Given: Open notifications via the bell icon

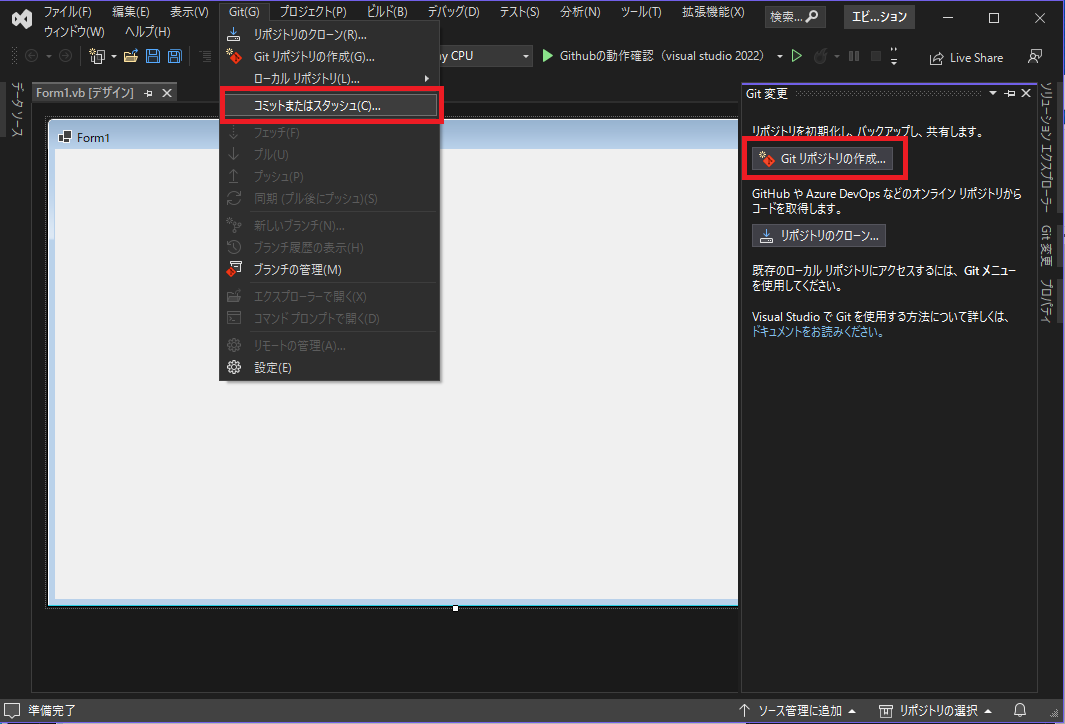Looking at the screenshot, I should (1019, 710).
